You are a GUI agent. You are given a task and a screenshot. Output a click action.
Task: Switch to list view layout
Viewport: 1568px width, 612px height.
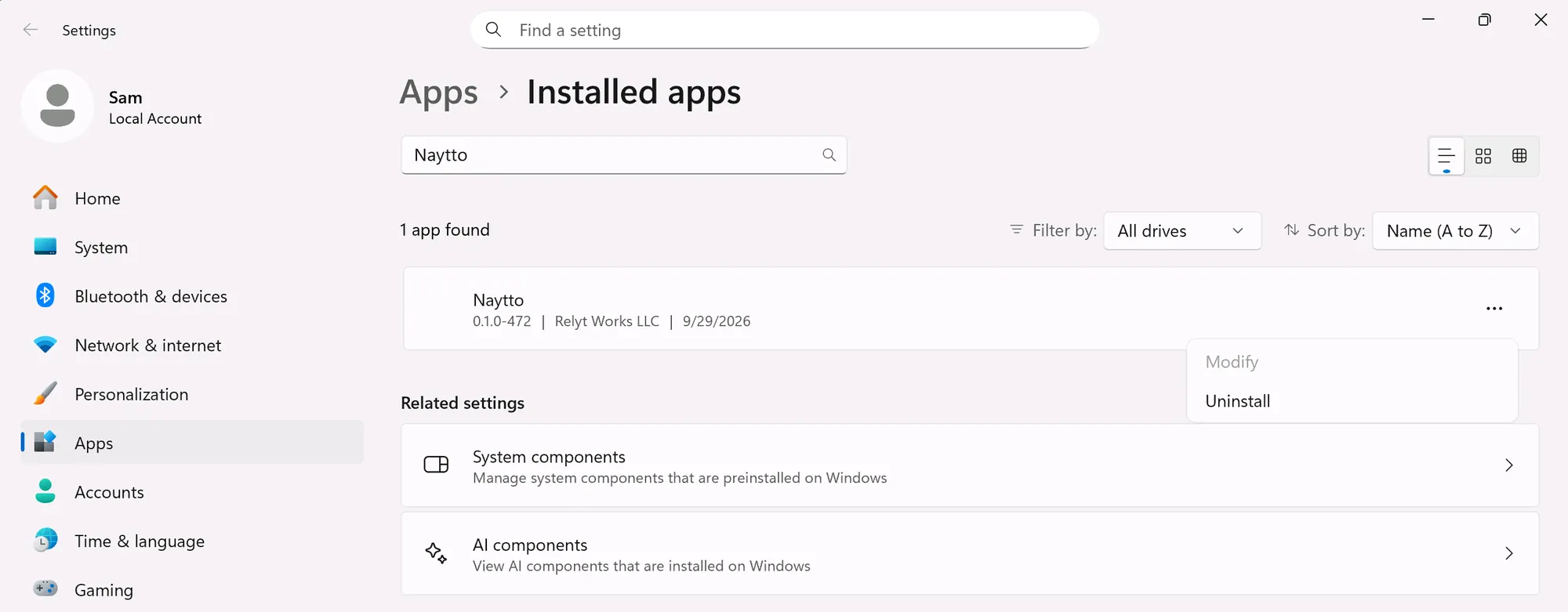1446,156
